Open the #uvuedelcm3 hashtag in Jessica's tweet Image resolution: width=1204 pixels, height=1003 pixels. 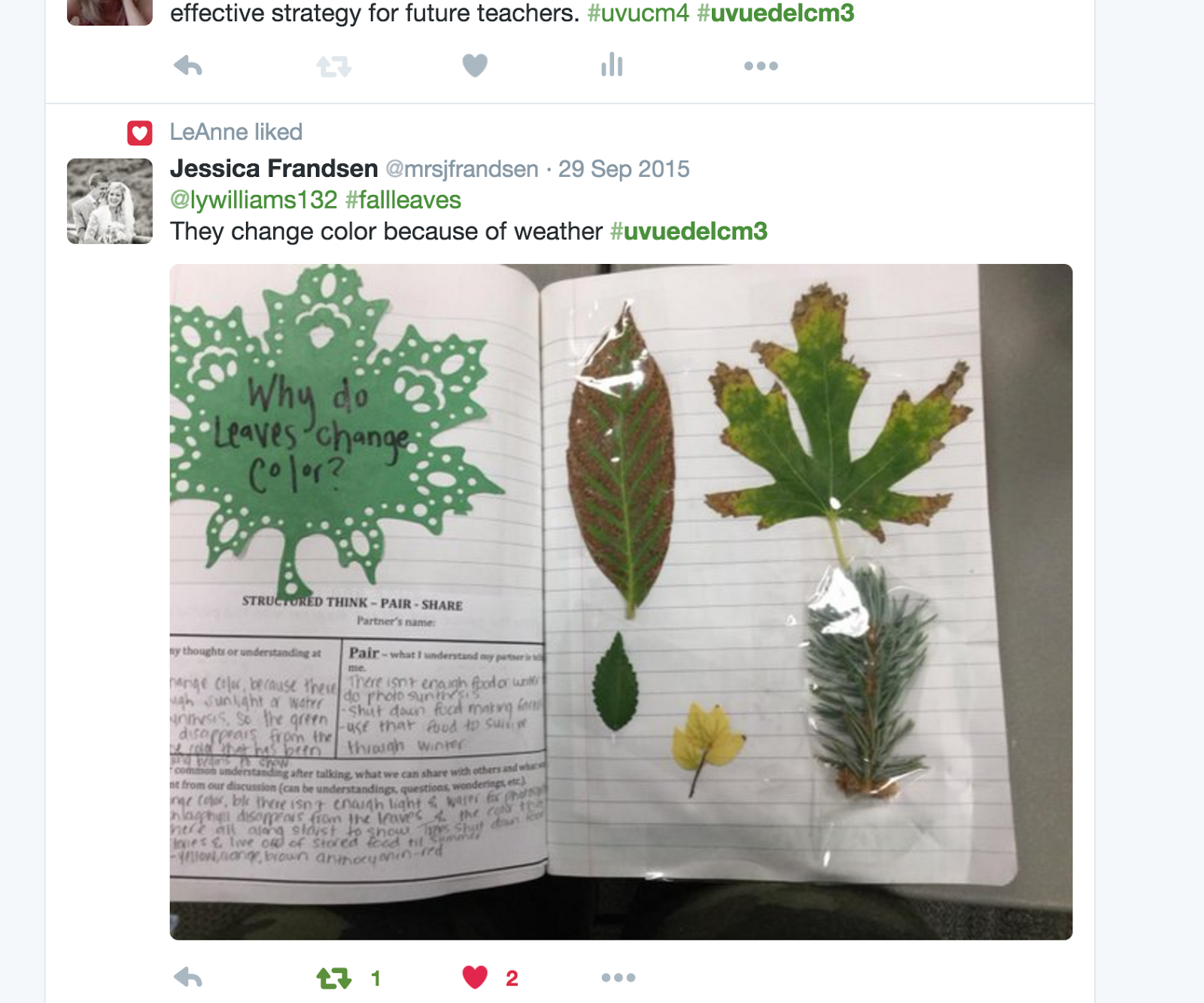(689, 232)
